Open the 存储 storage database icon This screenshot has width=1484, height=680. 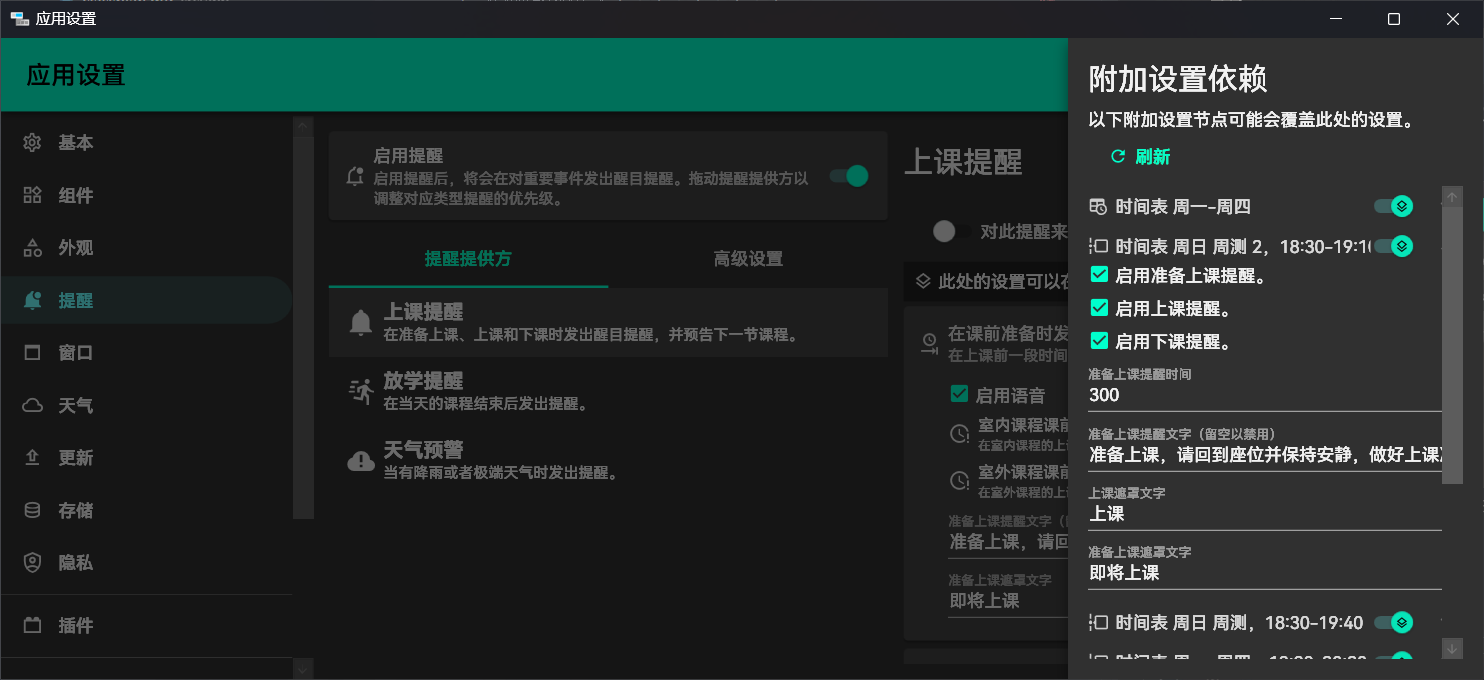pyautogui.click(x=33, y=510)
